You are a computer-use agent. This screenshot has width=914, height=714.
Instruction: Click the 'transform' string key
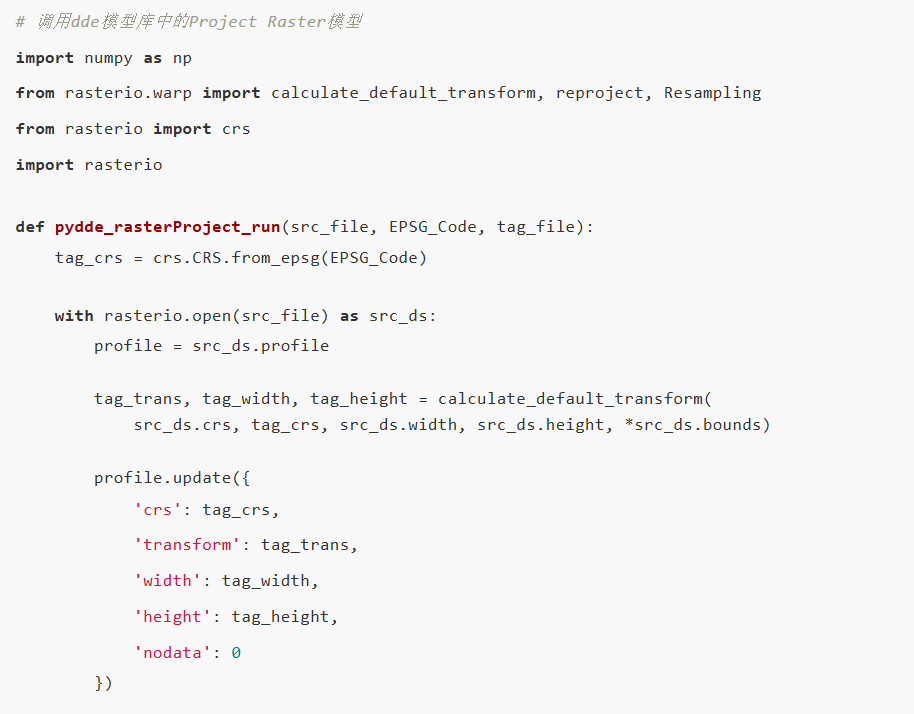coord(187,544)
